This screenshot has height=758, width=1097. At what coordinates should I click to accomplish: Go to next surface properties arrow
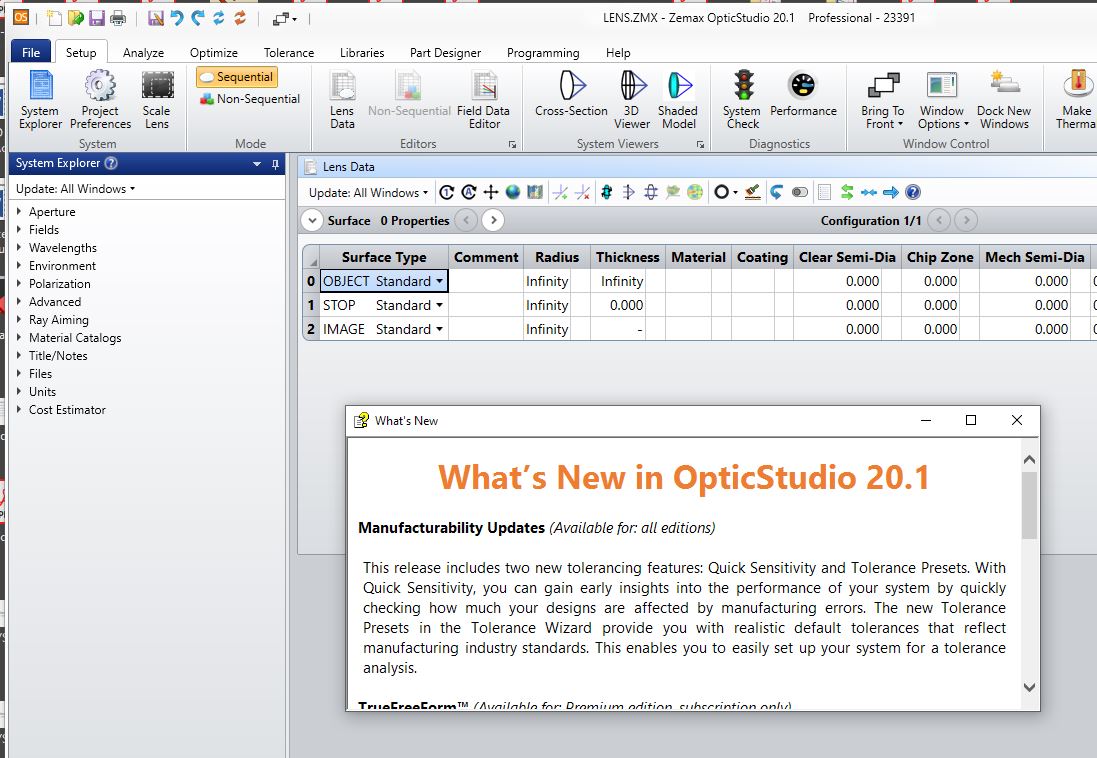coord(493,220)
